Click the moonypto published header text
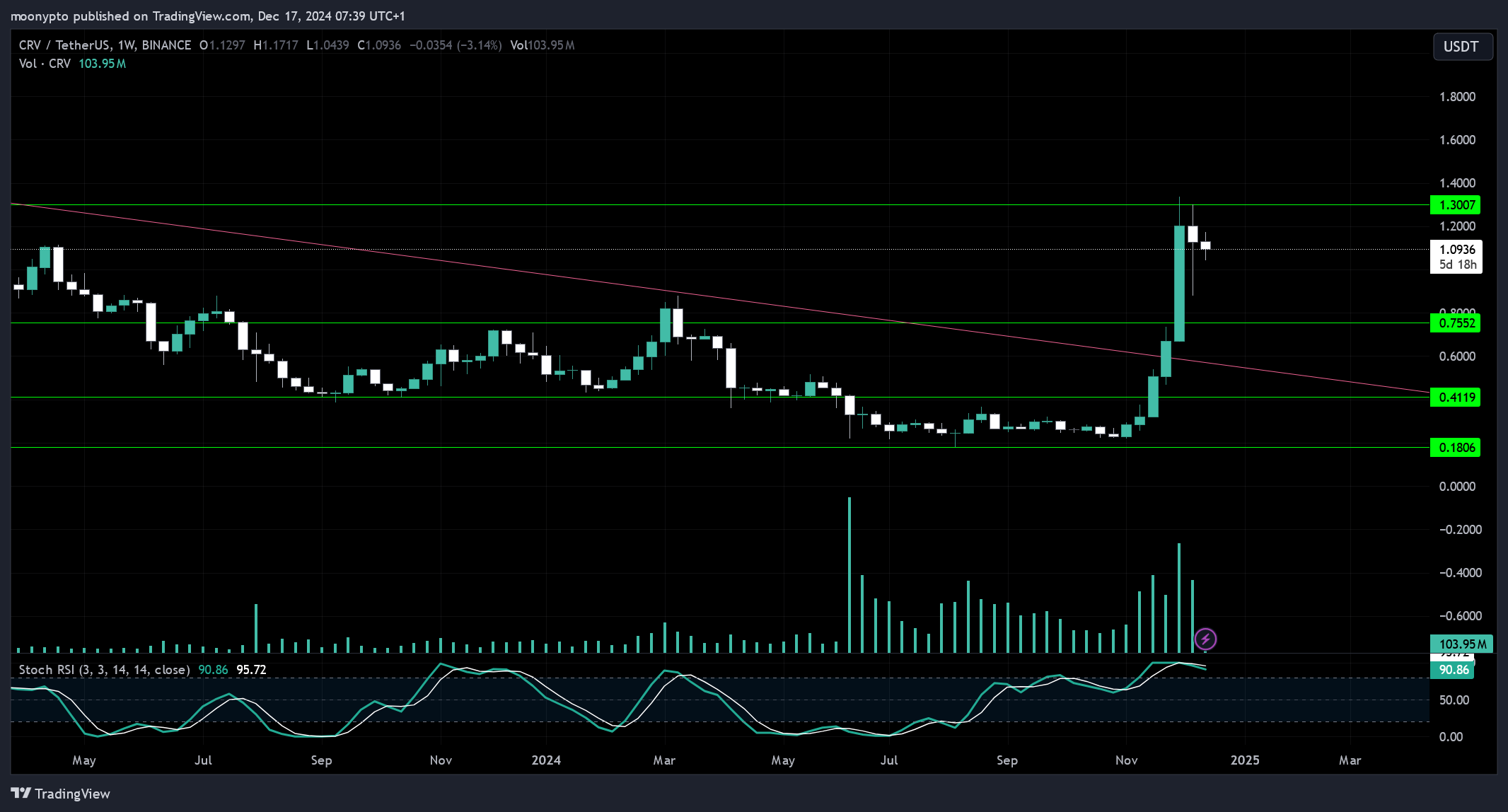Image resolution: width=1508 pixels, height=812 pixels. 208,16
